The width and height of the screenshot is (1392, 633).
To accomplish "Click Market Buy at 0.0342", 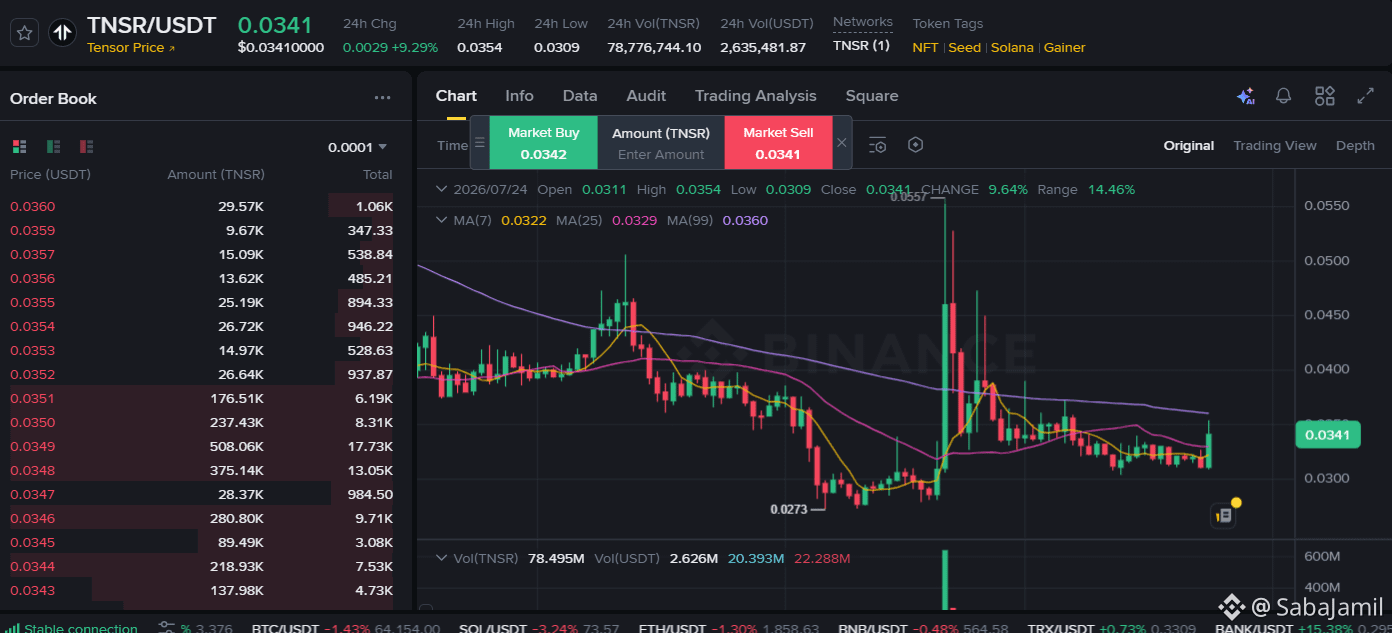I will coord(543,143).
